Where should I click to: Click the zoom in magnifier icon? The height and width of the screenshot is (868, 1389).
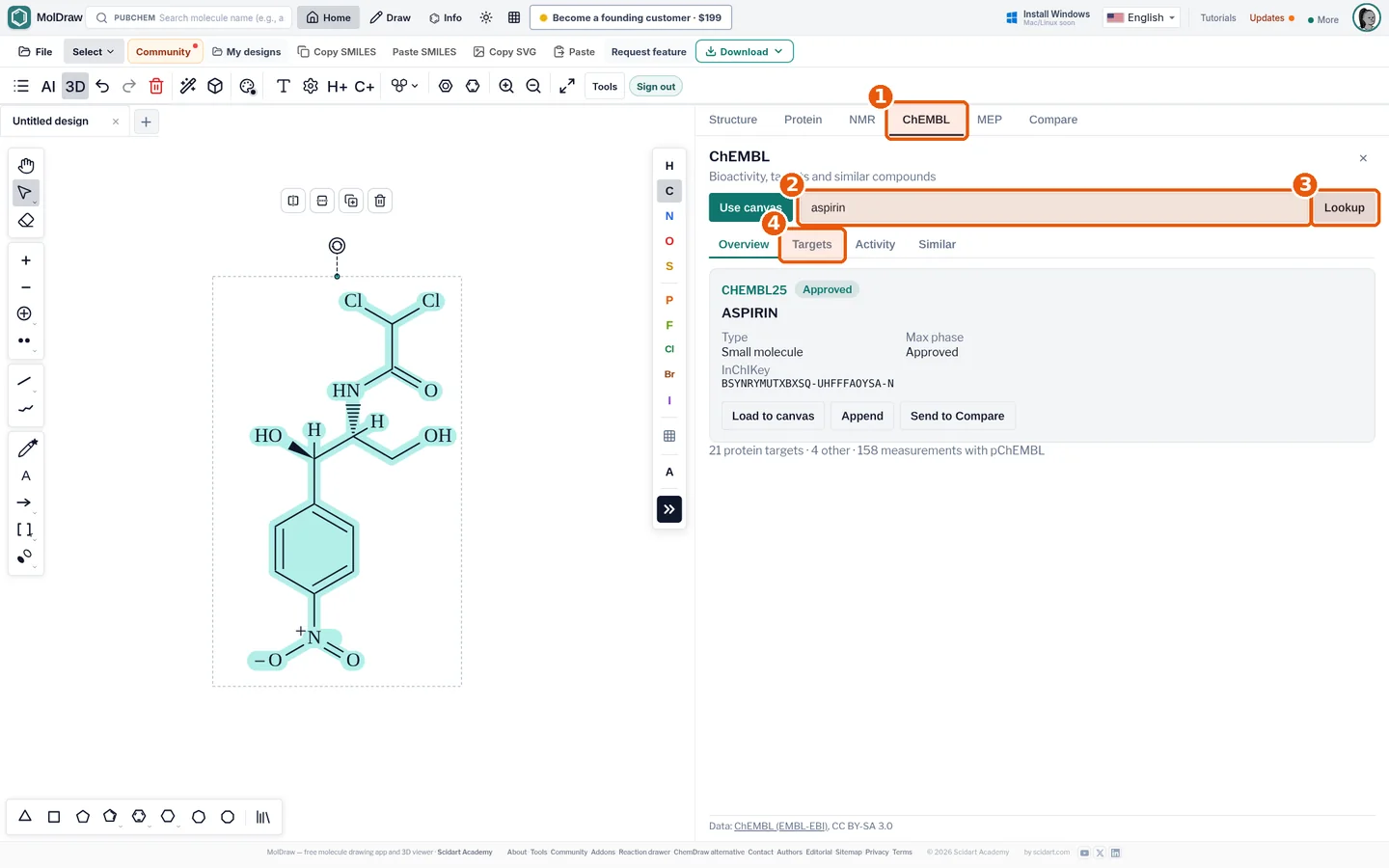[x=506, y=87]
